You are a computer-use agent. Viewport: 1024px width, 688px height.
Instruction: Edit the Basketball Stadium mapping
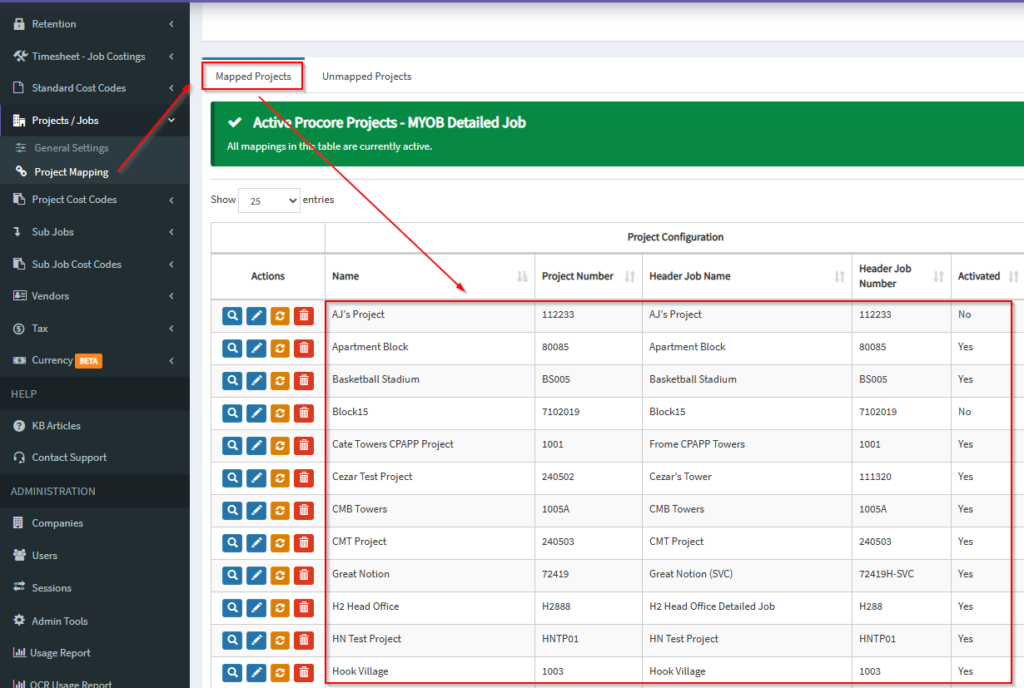pyautogui.click(x=256, y=381)
